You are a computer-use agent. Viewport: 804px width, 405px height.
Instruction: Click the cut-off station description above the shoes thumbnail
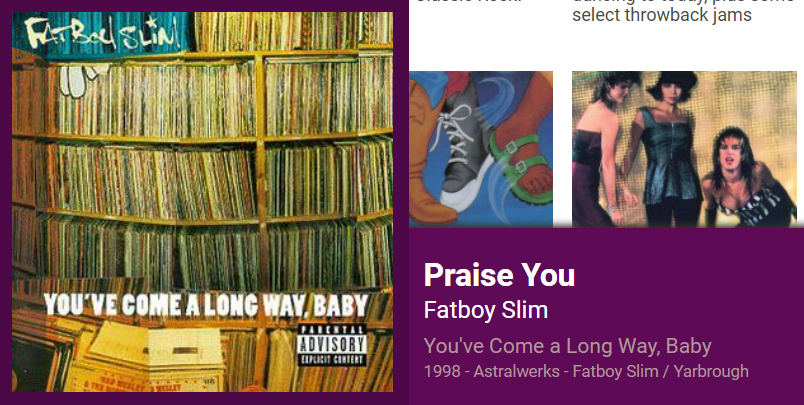coord(470,2)
